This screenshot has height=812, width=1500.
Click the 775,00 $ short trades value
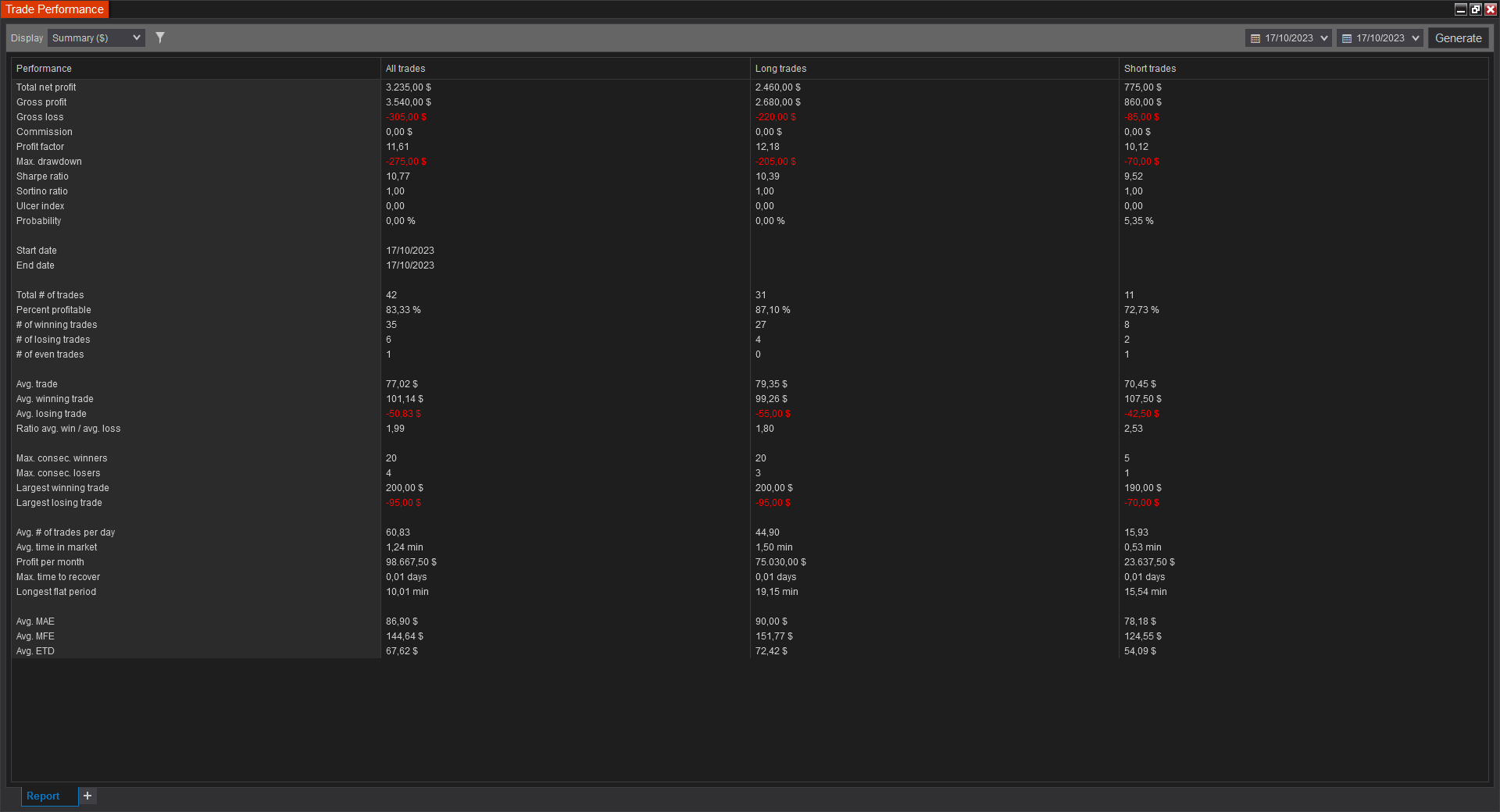click(x=1143, y=87)
